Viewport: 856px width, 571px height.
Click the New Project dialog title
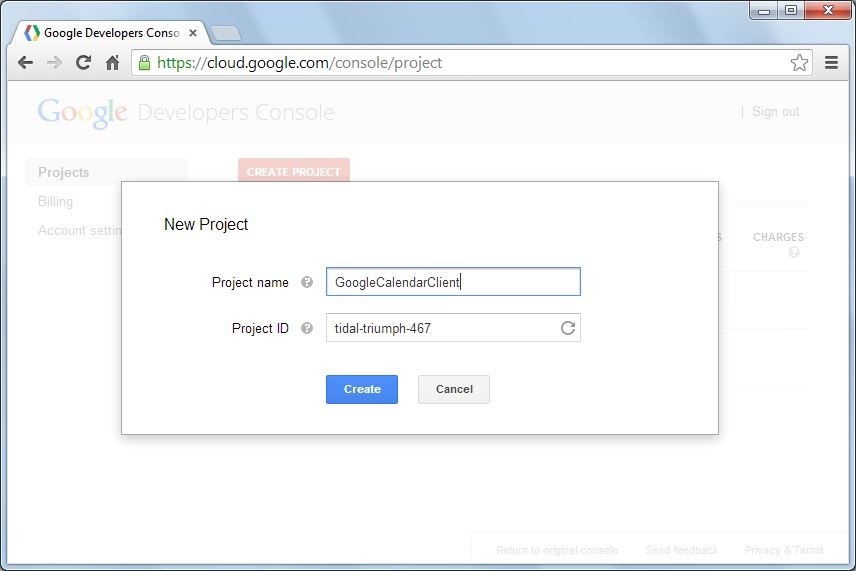pos(206,224)
